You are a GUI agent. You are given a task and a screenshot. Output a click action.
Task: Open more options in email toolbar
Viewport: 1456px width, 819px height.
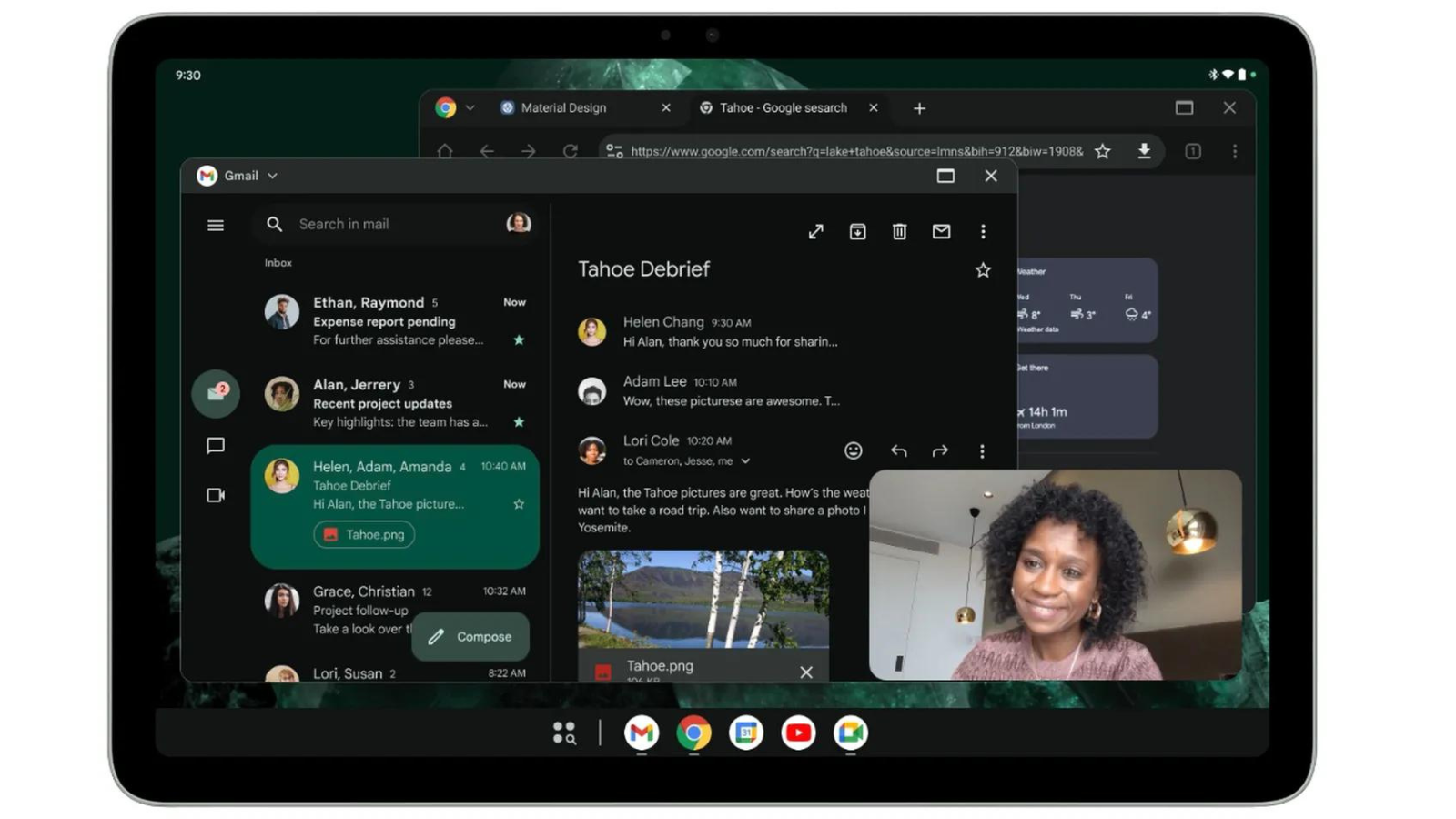(x=983, y=231)
